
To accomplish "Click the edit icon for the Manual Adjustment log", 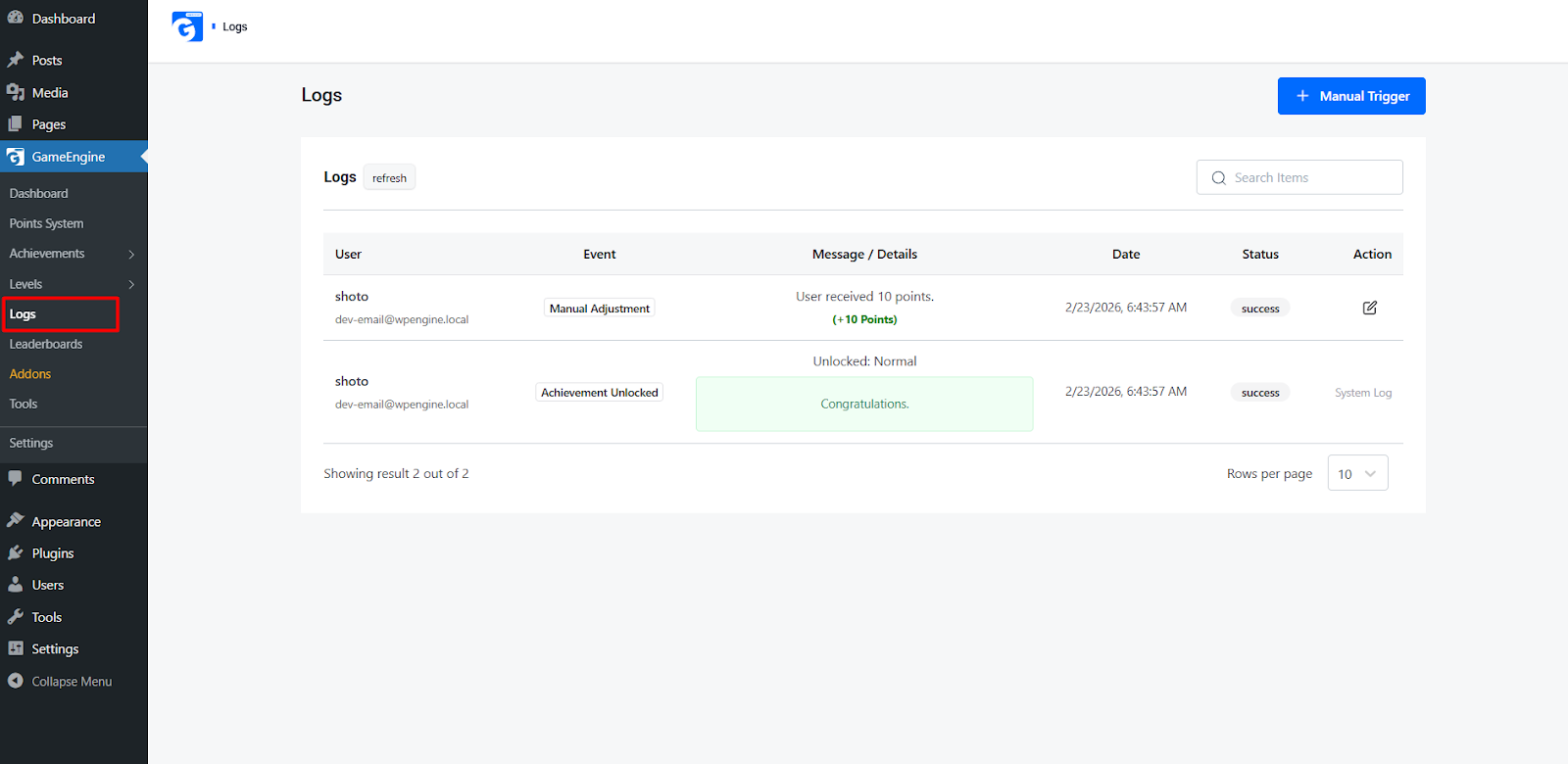I will click(1370, 308).
